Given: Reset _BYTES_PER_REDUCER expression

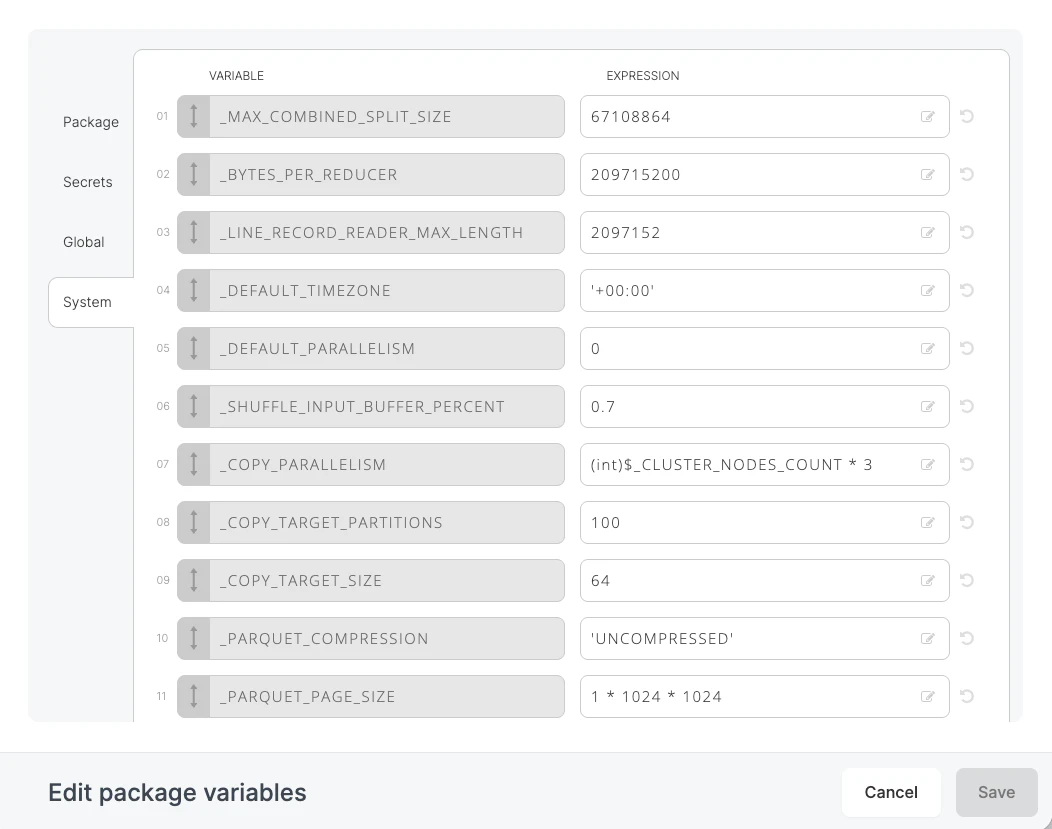Looking at the screenshot, I should click(966, 174).
